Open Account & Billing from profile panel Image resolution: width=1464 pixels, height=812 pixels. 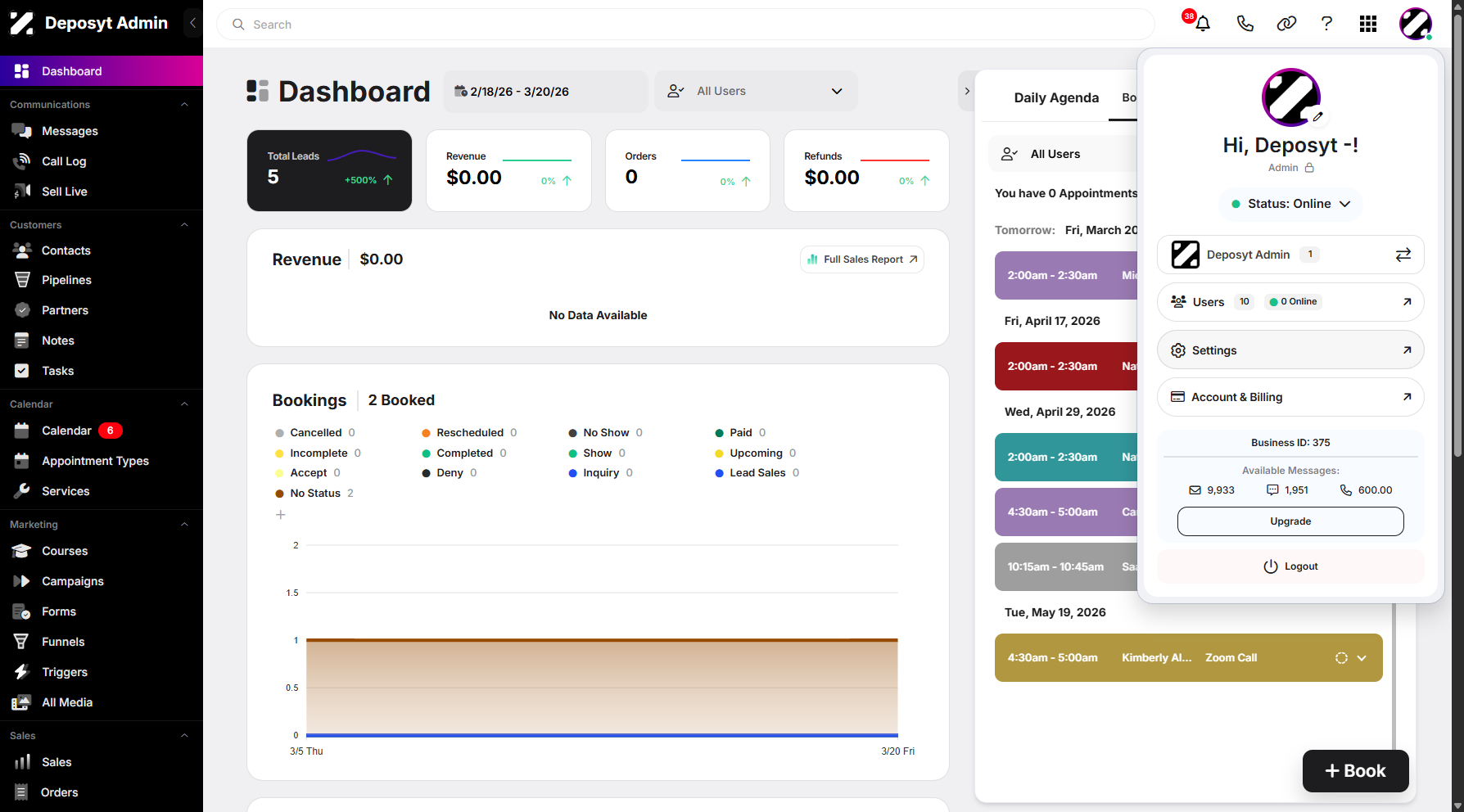point(1290,397)
